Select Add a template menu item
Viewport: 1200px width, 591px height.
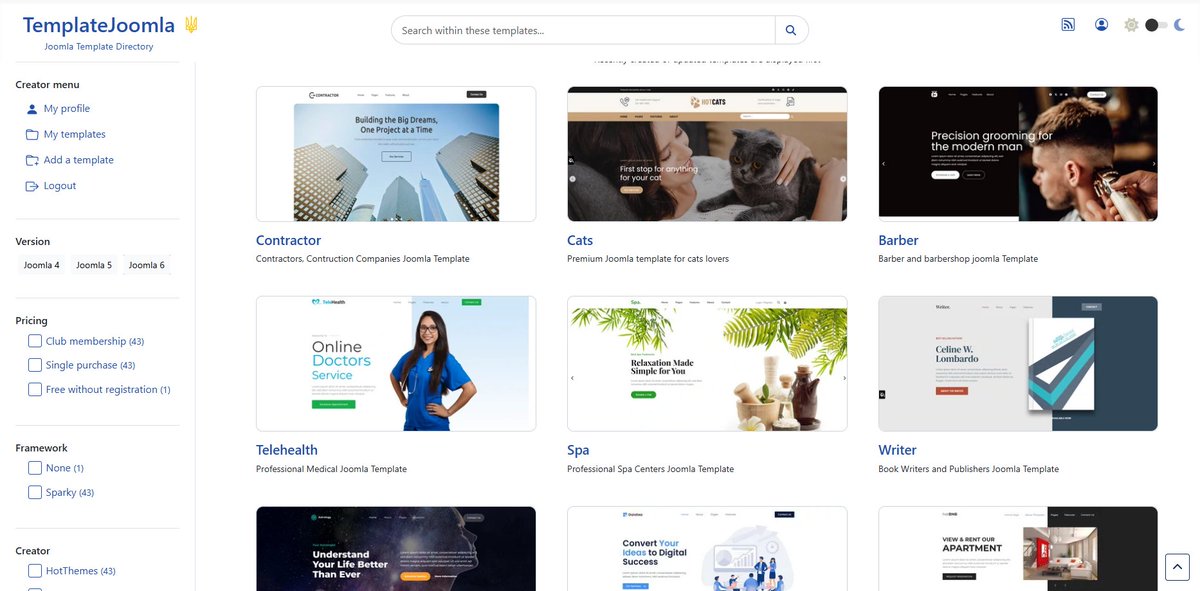[79, 160]
